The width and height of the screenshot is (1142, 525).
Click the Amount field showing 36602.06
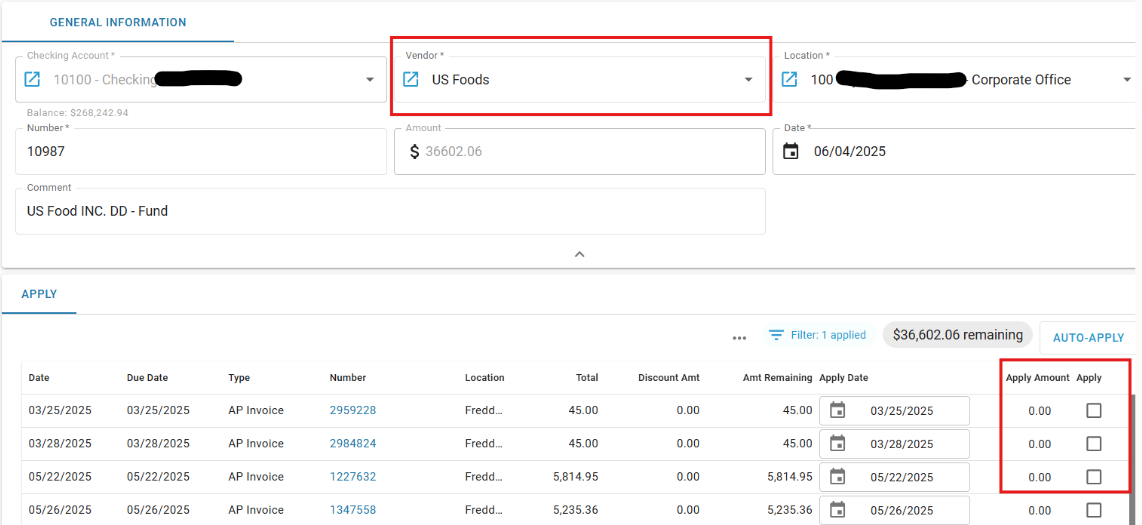coord(580,151)
